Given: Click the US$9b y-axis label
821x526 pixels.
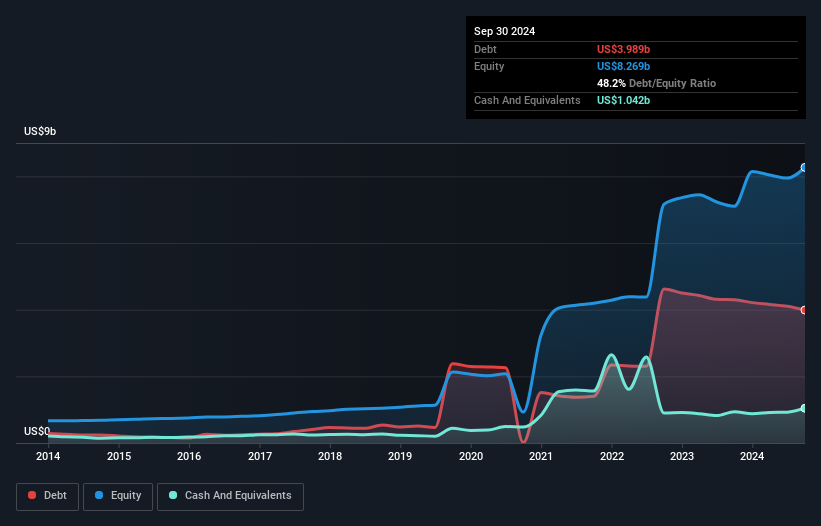Looking at the screenshot, I should 40,131.
